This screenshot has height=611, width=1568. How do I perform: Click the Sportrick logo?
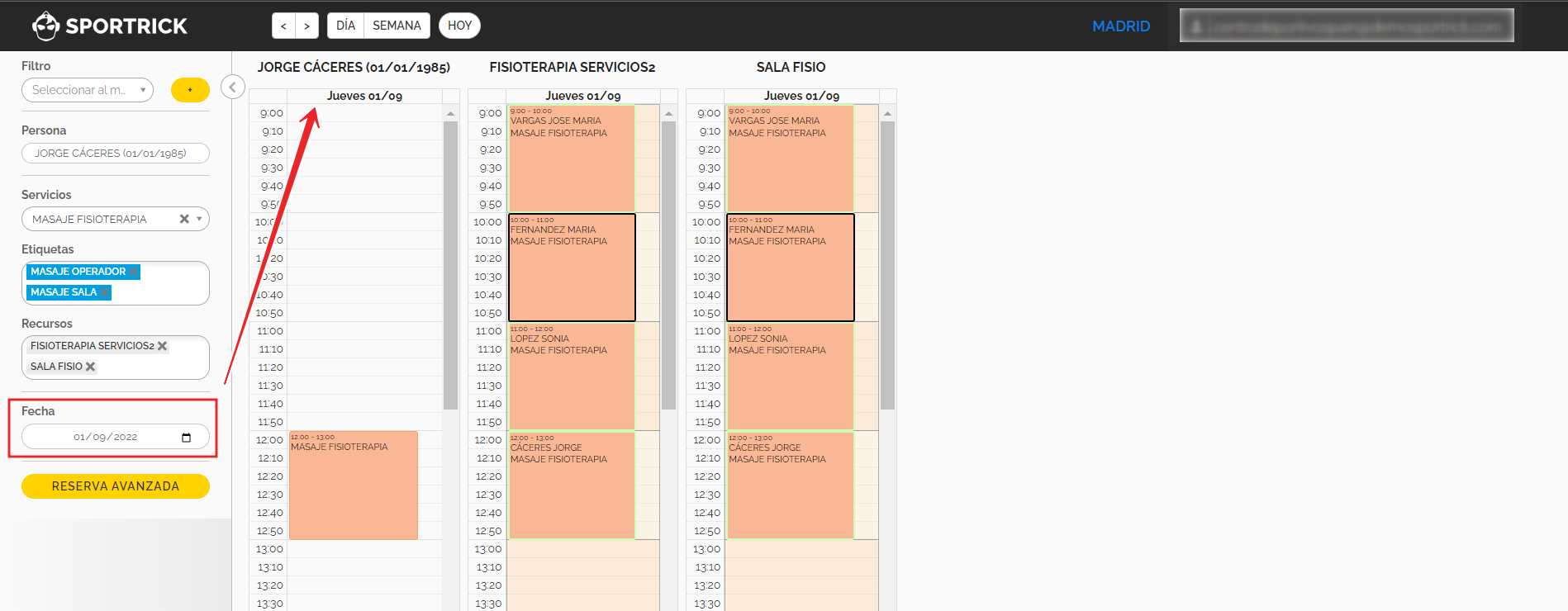click(110, 26)
